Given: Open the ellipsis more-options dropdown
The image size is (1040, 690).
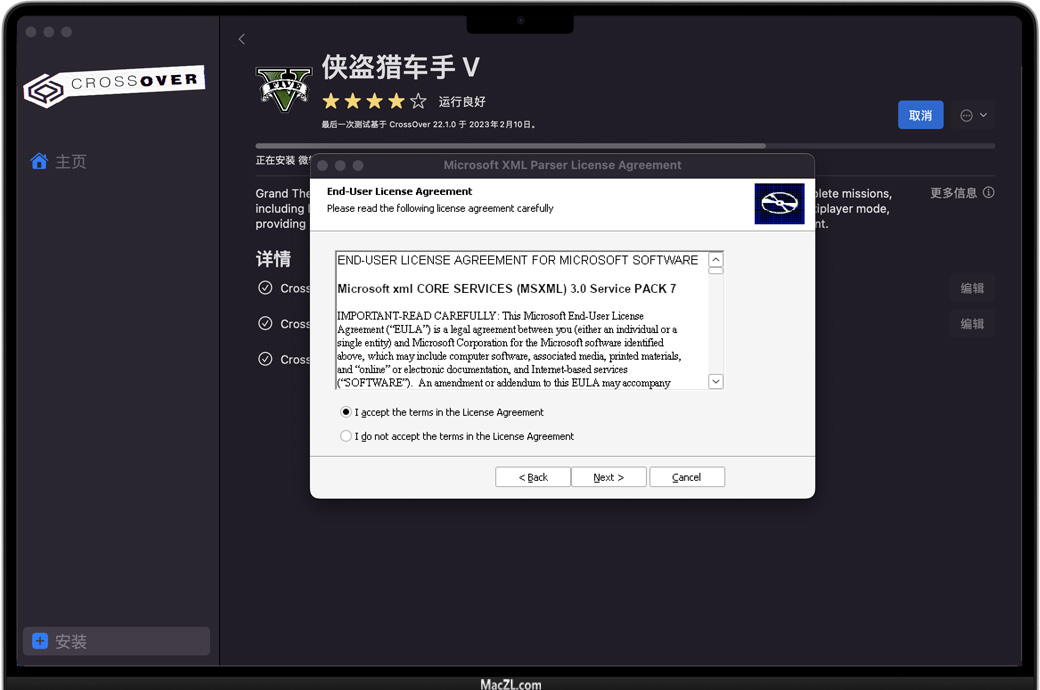Looking at the screenshot, I should click(973, 115).
